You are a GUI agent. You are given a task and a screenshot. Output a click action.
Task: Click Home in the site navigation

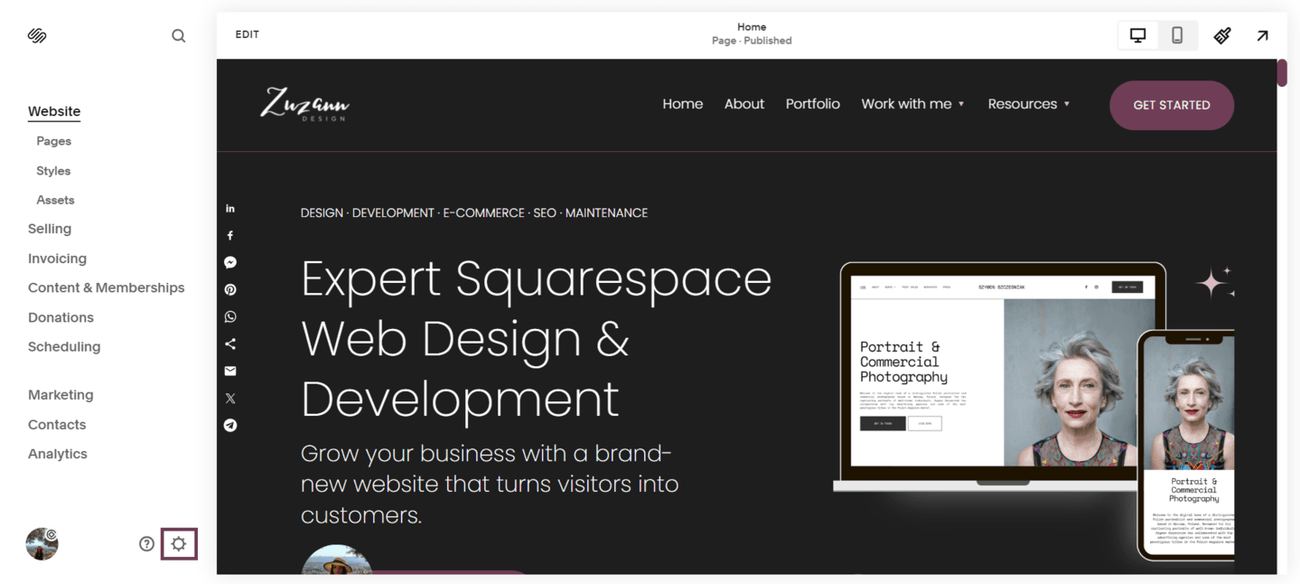(682, 104)
